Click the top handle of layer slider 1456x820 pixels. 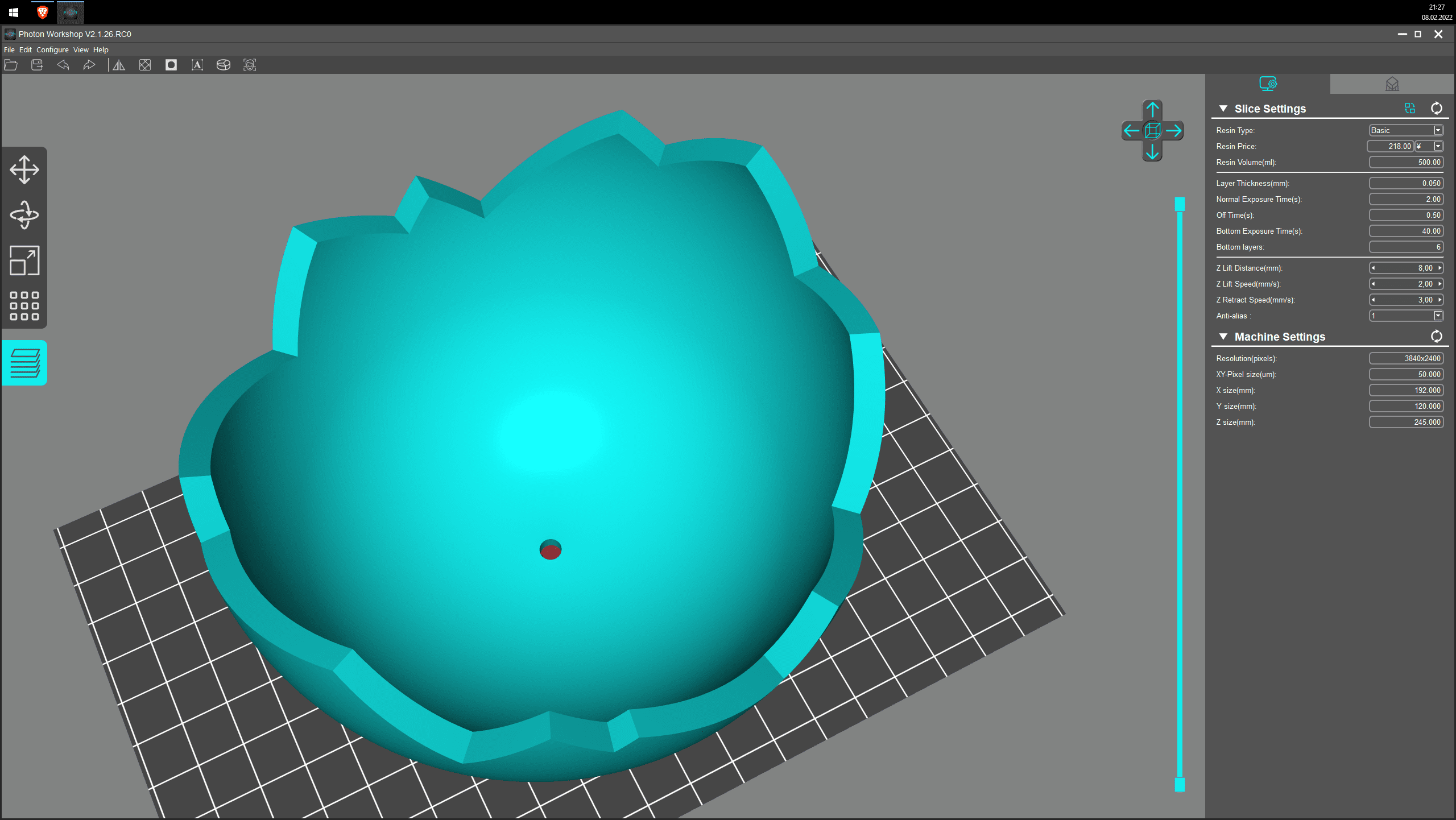1180,204
